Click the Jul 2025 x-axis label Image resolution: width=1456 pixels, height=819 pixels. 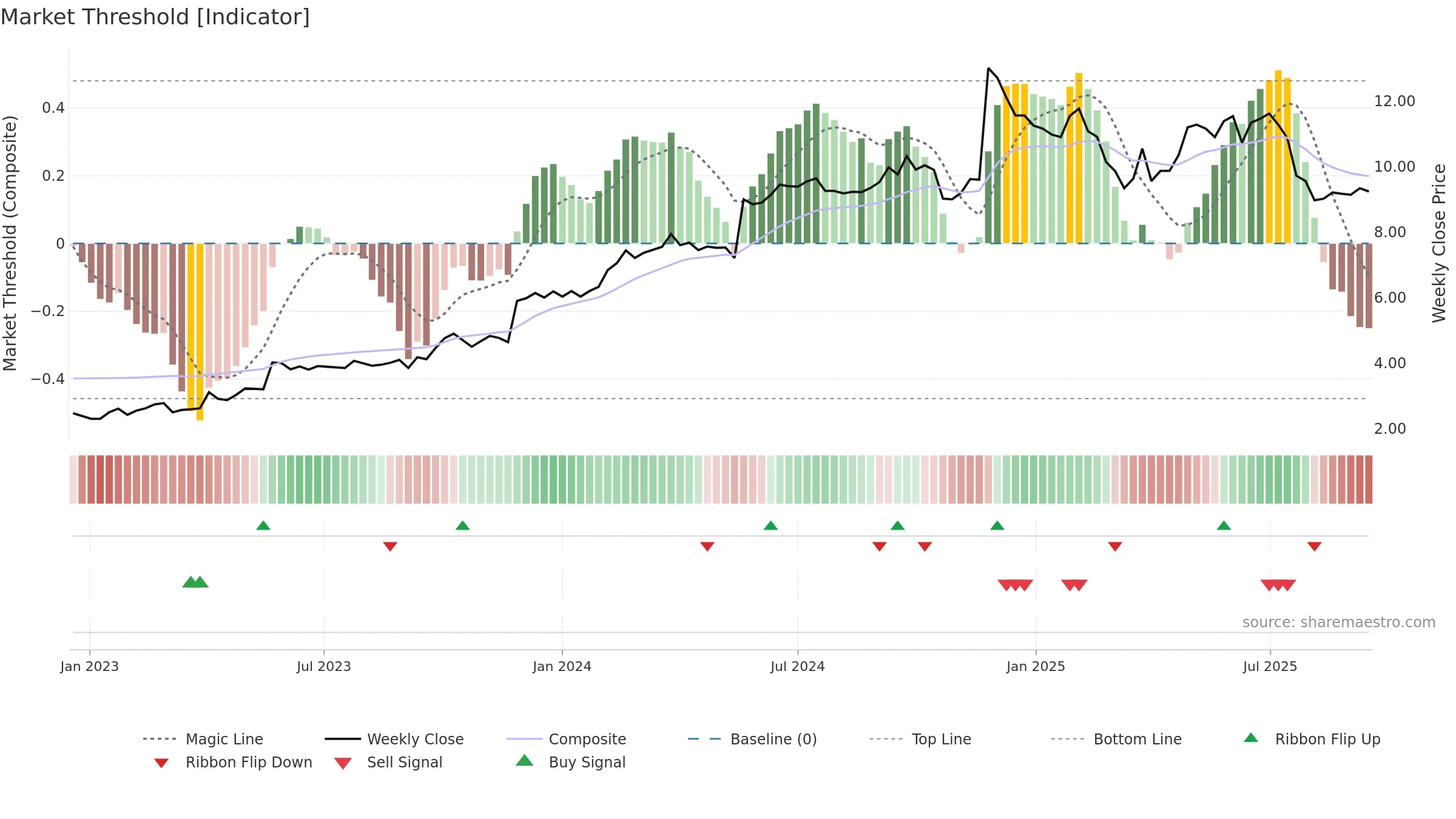[1270, 666]
